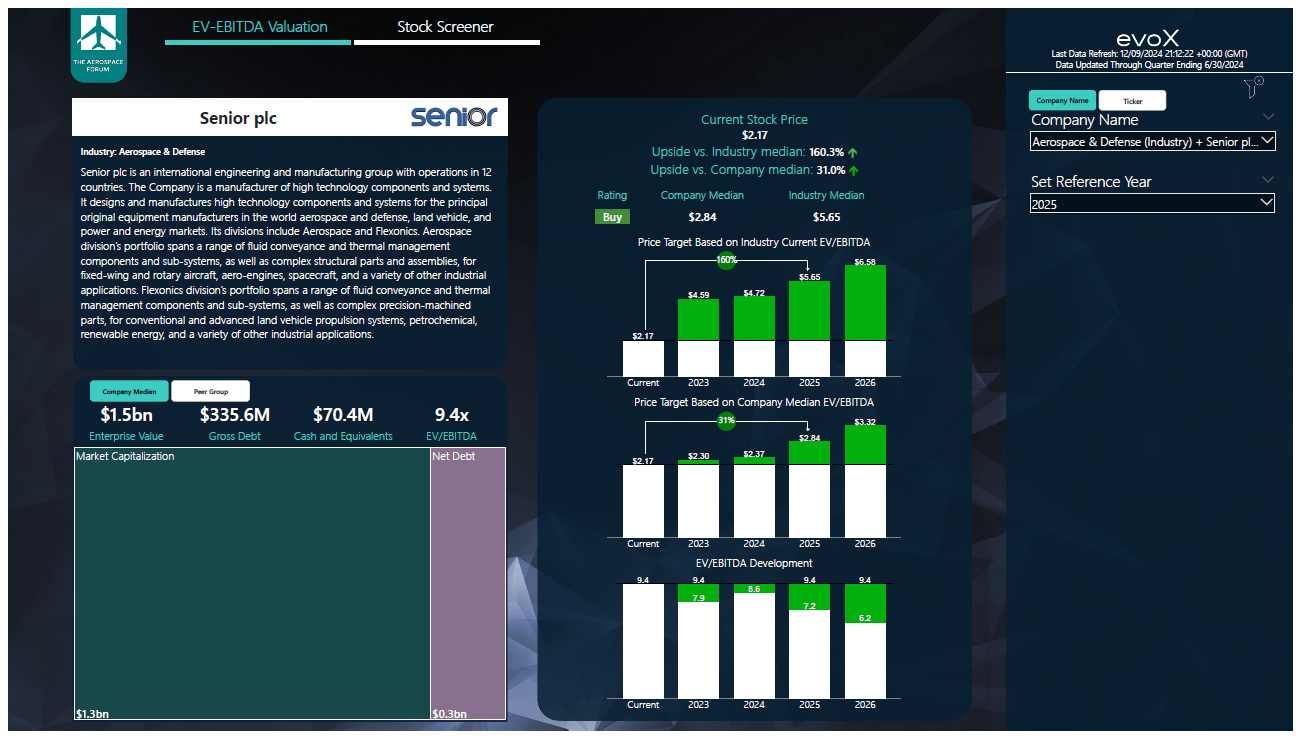Click the Buy rating badge

(612, 216)
